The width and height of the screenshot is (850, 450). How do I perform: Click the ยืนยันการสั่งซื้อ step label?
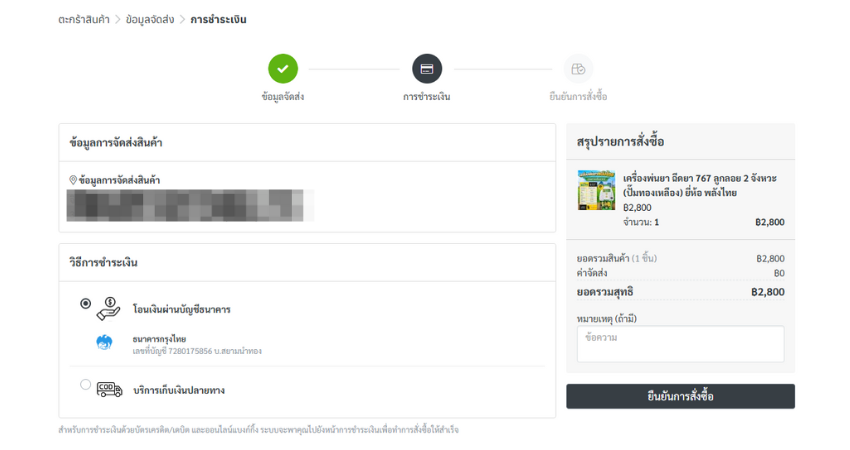click(x=578, y=97)
